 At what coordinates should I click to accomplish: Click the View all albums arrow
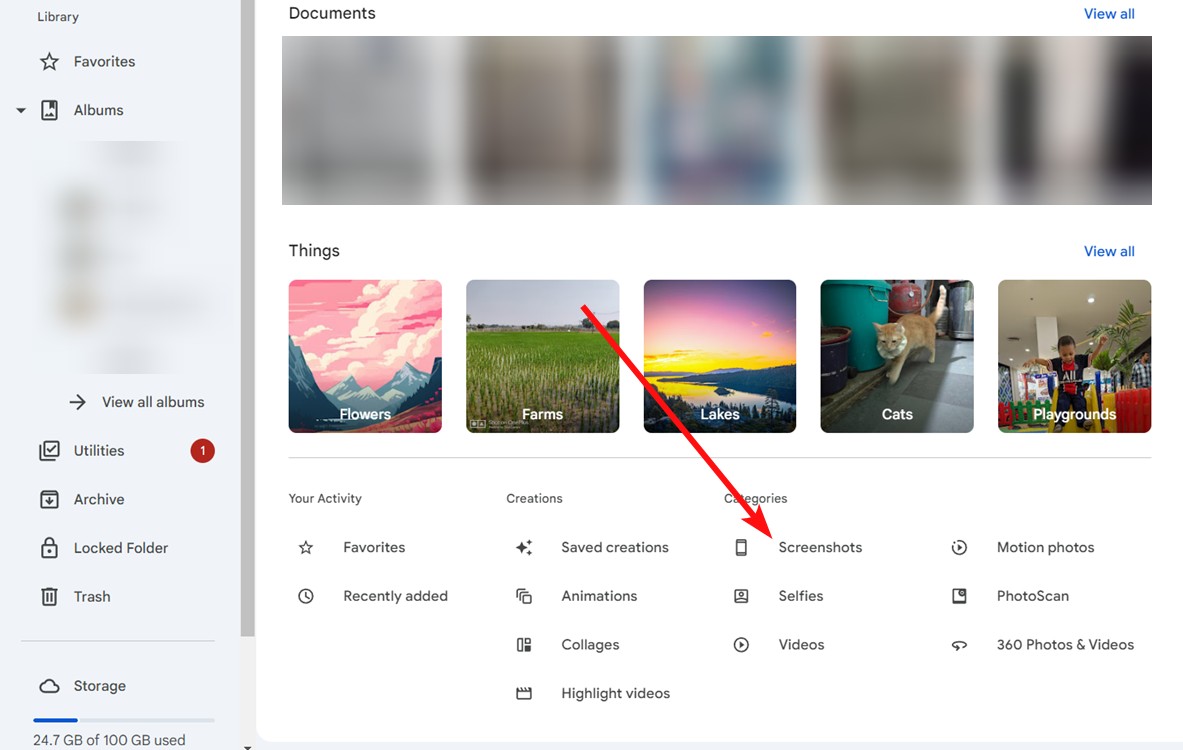click(78, 401)
